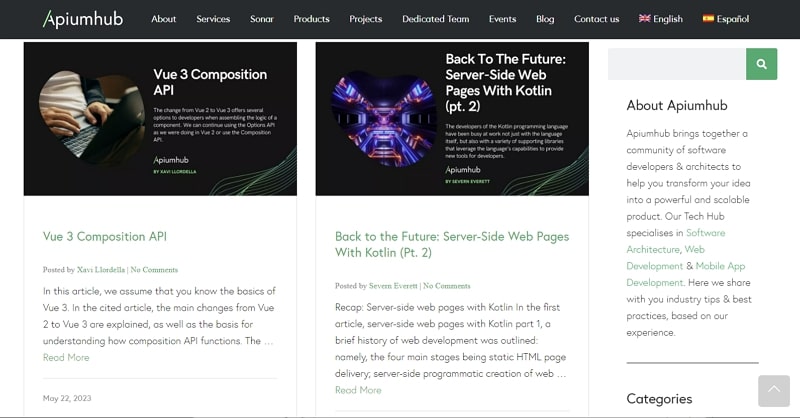Viewport: 800px width, 418px height.
Task: Open the Vue 3 Composition API title link
Action: [x=105, y=236]
